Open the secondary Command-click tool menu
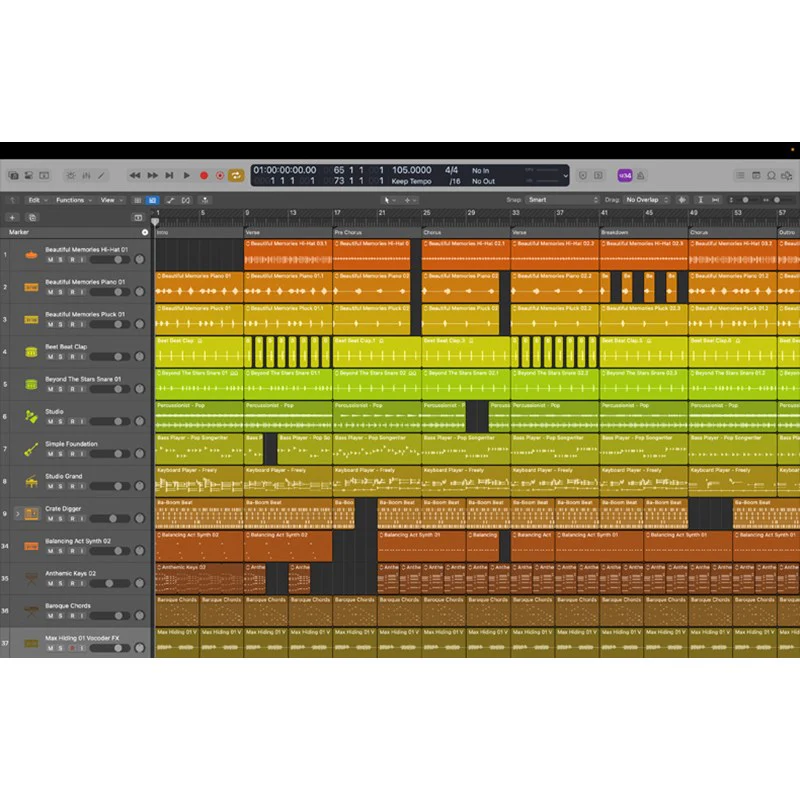This screenshot has height=800, width=800. [411, 200]
